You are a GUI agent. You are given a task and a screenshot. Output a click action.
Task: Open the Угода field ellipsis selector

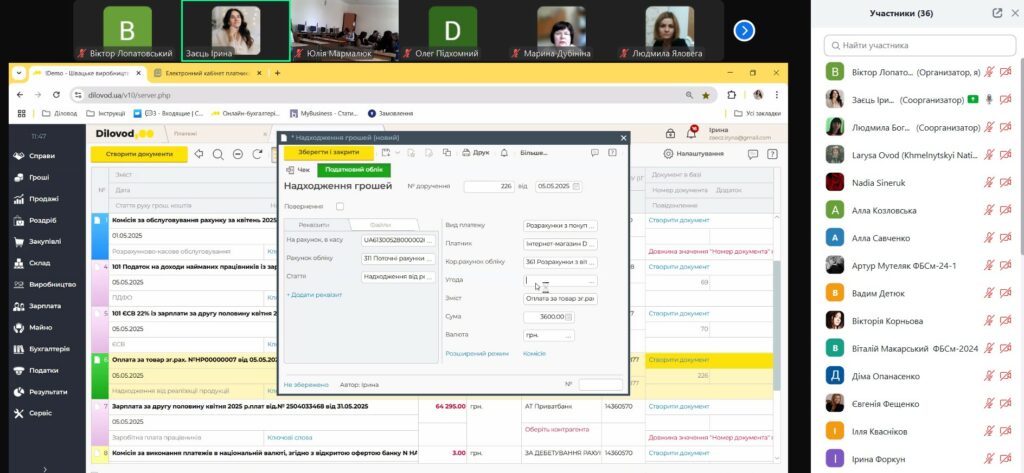(592, 280)
